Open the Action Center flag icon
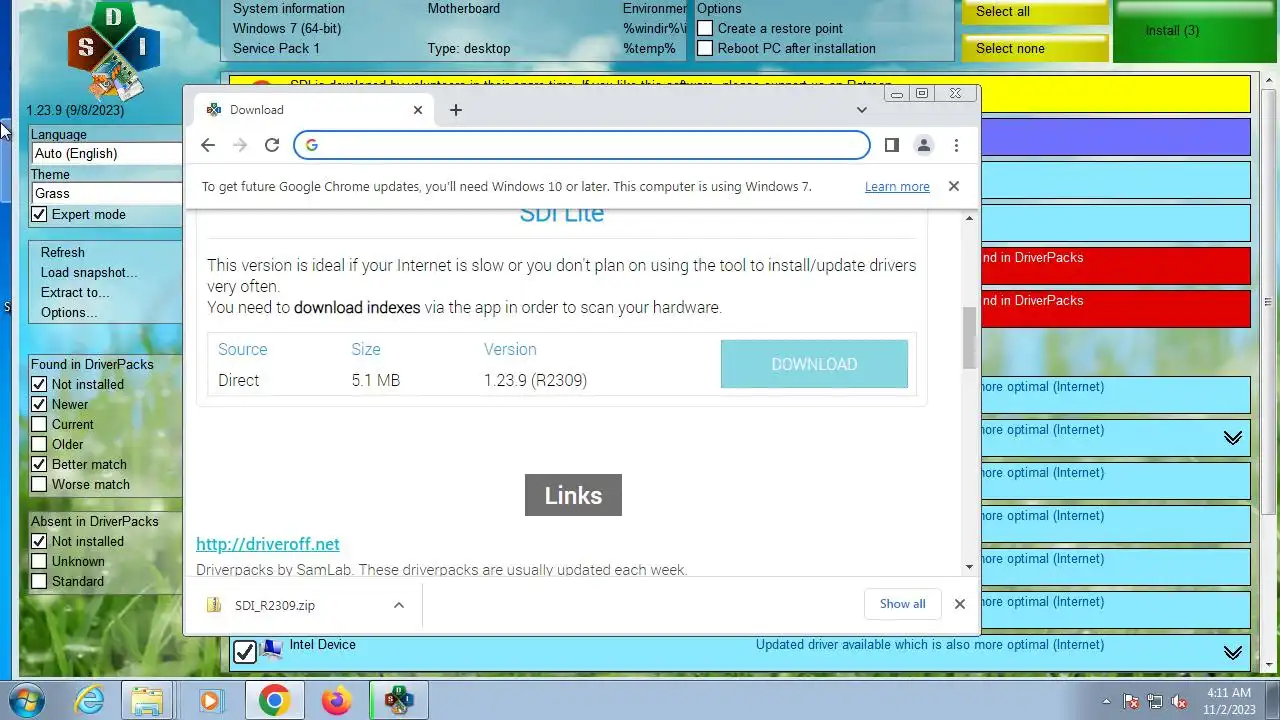Viewport: 1280px width, 720px height. [x=1131, y=701]
